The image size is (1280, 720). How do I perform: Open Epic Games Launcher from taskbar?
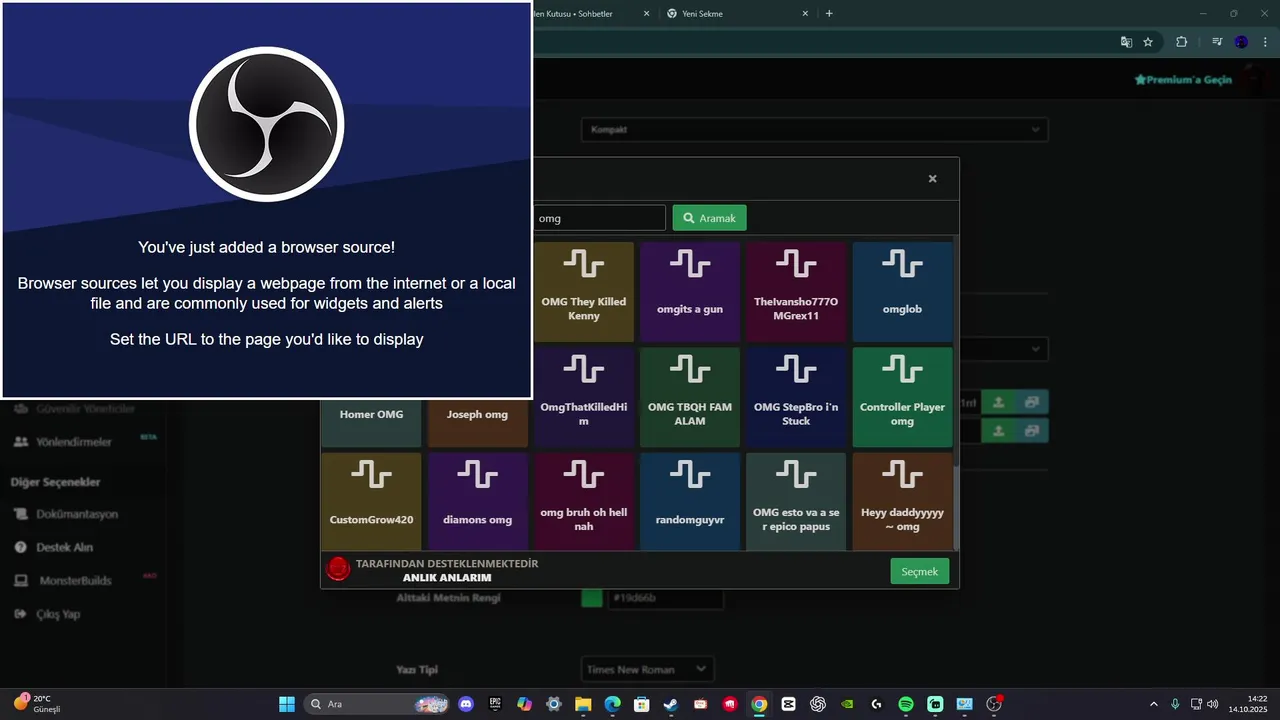[495, 704]
